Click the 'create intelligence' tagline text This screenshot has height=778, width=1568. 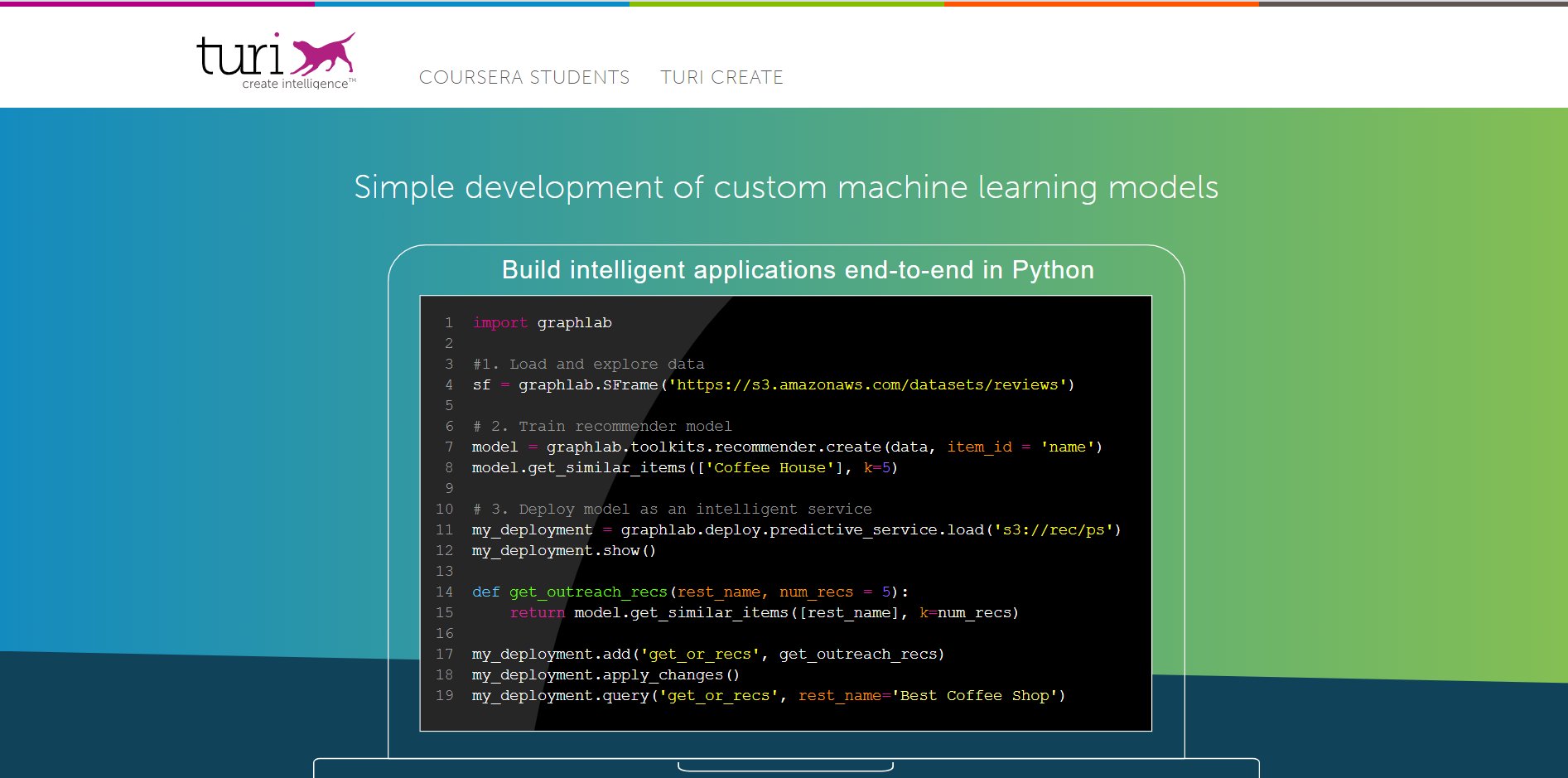click(x=298, y=84)
